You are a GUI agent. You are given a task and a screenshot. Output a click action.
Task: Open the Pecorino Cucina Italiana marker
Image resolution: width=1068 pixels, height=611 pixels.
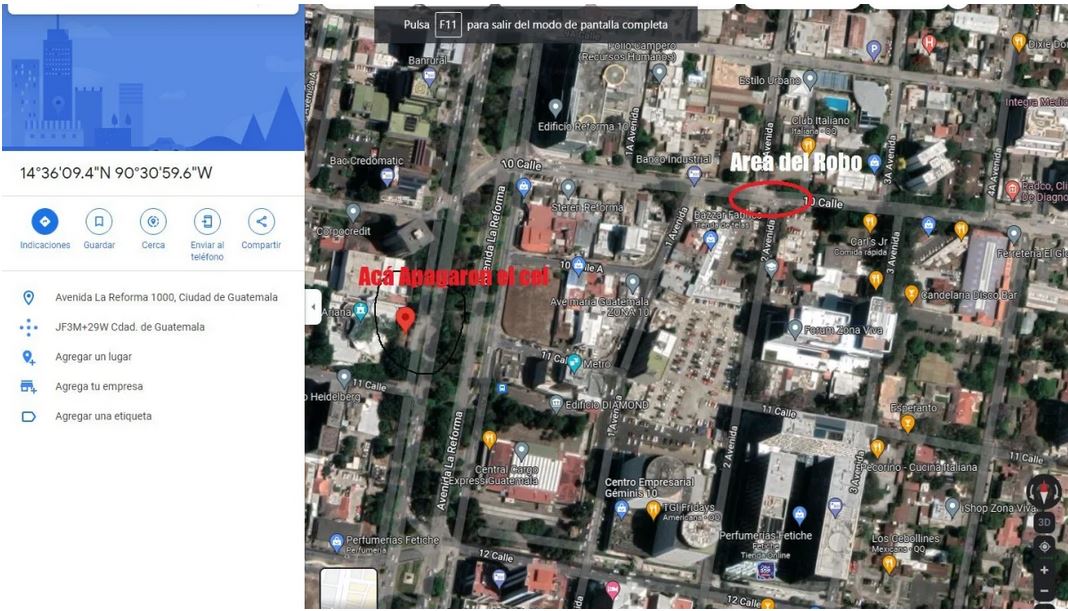(x=877, y=448)
